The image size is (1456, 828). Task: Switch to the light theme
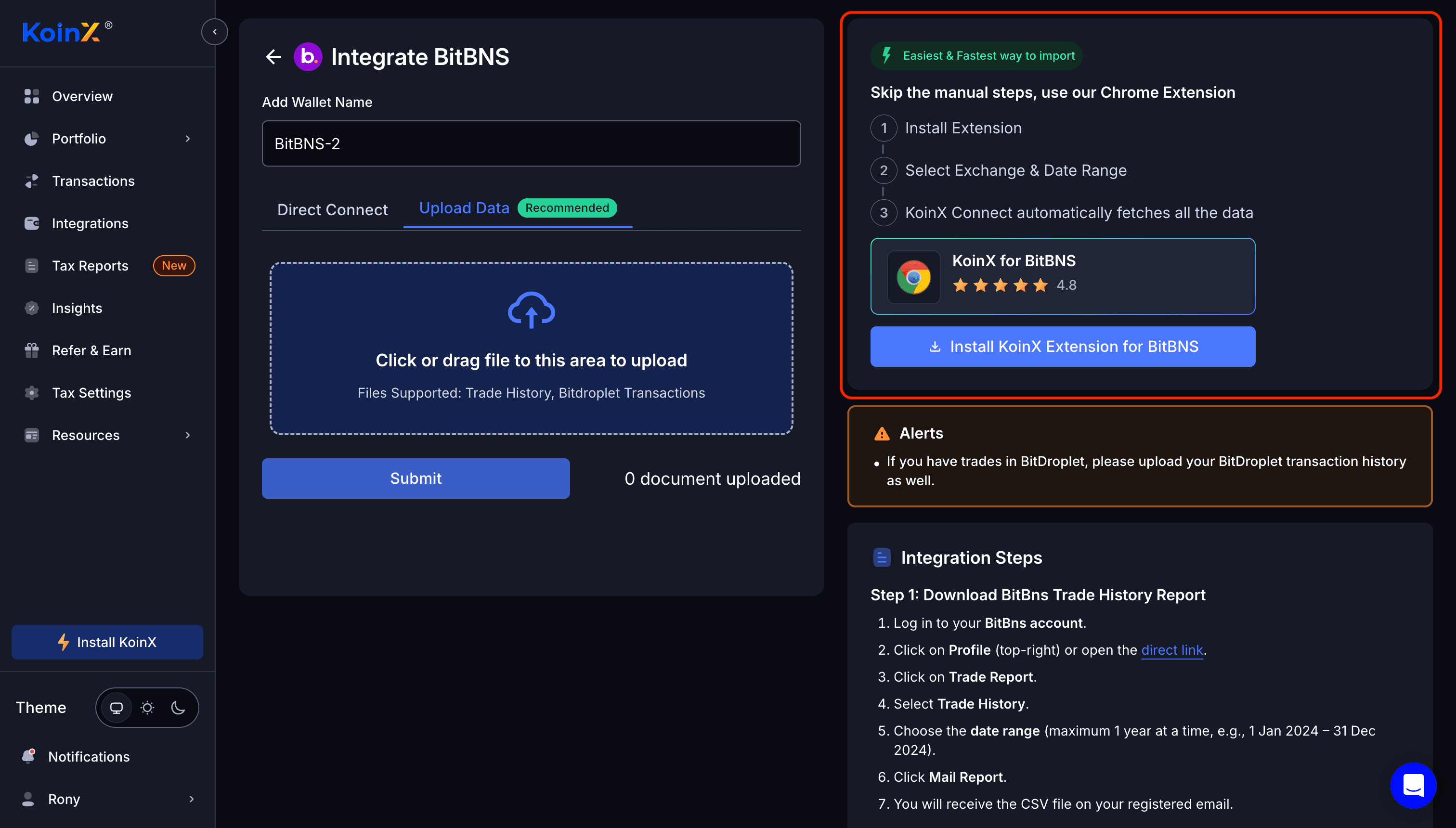[x=147, y=708]
